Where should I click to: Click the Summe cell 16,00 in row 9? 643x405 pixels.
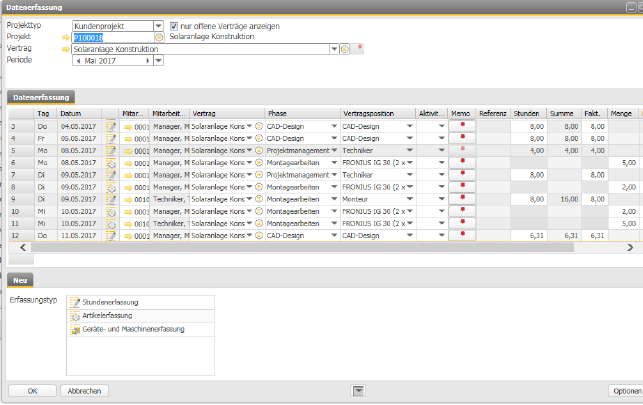(563, 199)
